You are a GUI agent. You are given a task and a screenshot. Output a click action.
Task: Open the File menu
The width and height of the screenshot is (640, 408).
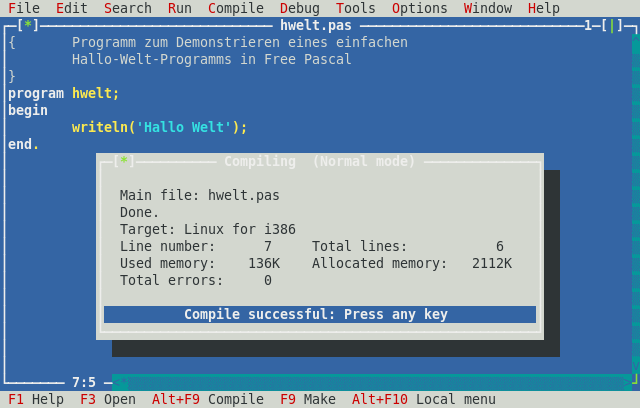coord(24,8)
